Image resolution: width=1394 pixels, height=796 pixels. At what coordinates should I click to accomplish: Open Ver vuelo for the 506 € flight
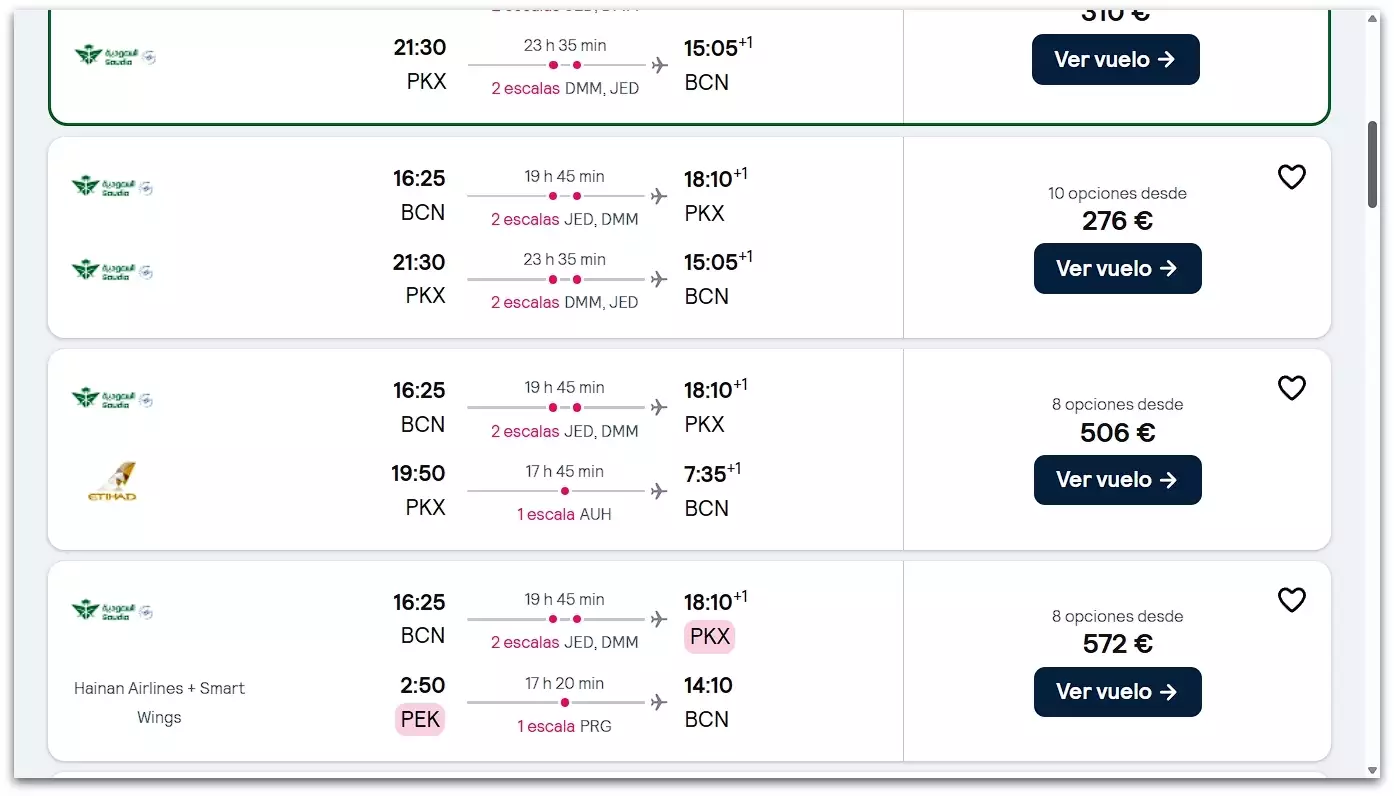[x=1117, y=480]
